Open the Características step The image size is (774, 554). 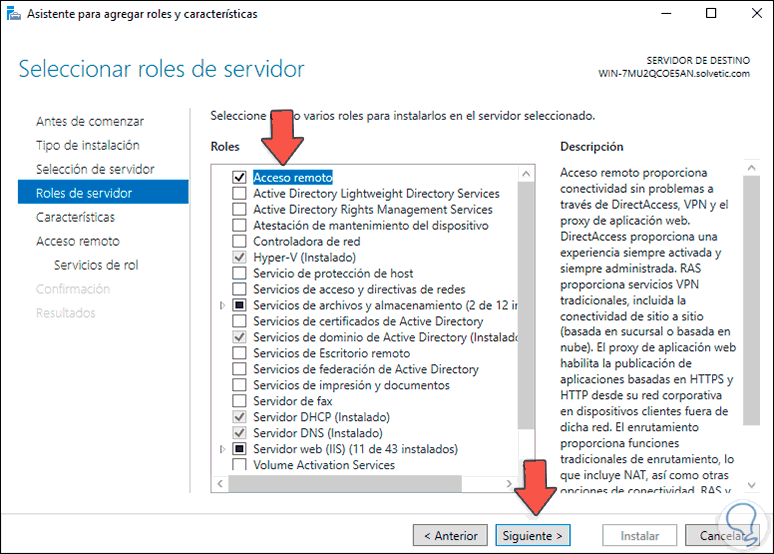[x=75, y=217]
